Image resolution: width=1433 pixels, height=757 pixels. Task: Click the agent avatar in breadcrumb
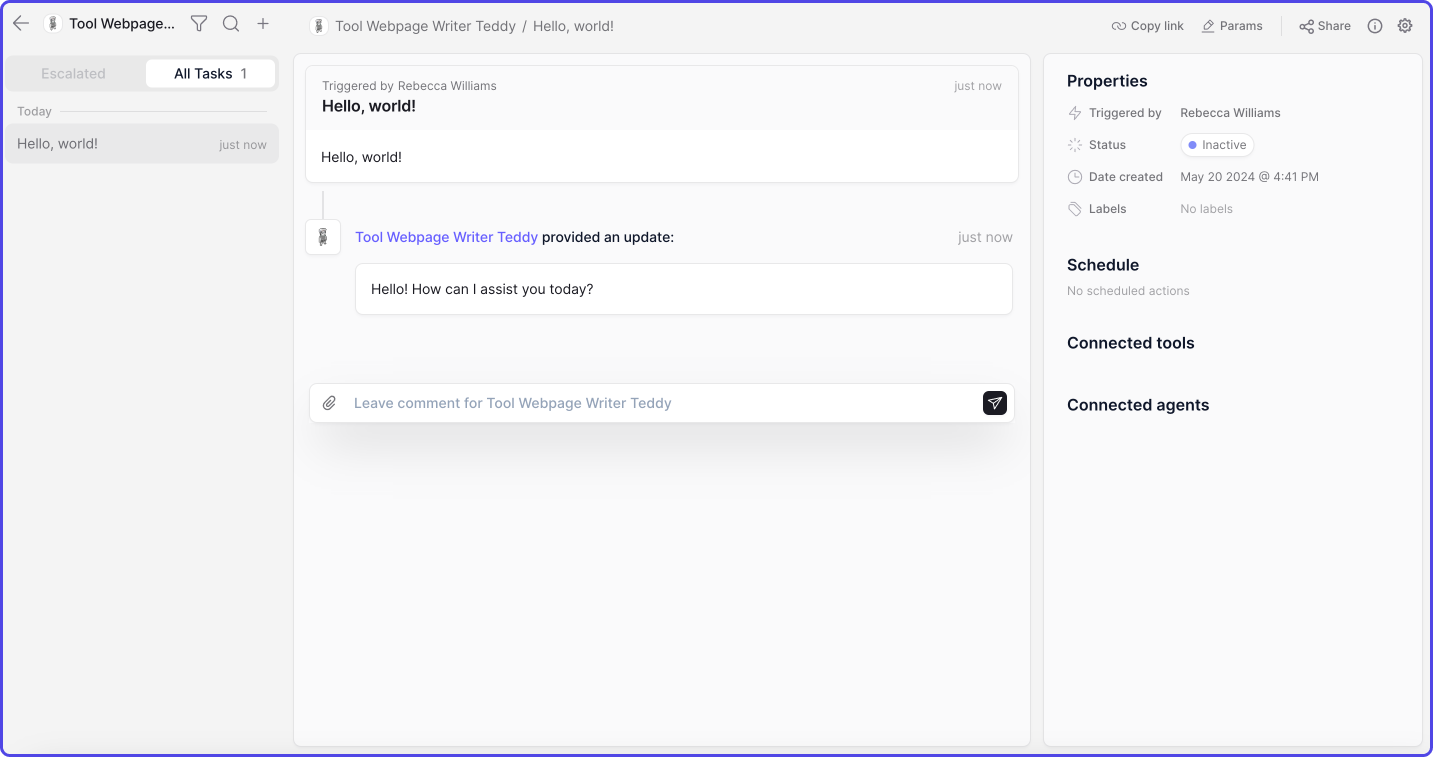point(319,26)
